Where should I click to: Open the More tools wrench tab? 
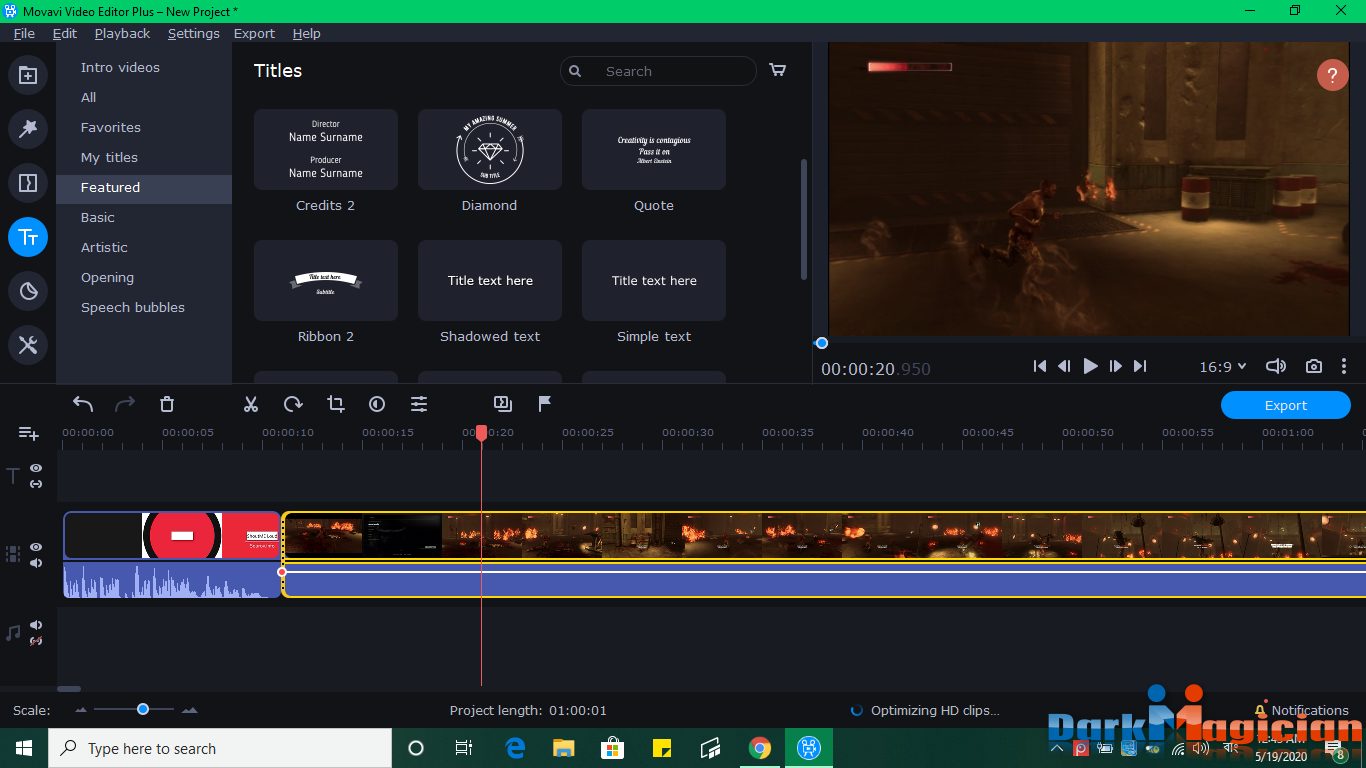coord(28,345)
